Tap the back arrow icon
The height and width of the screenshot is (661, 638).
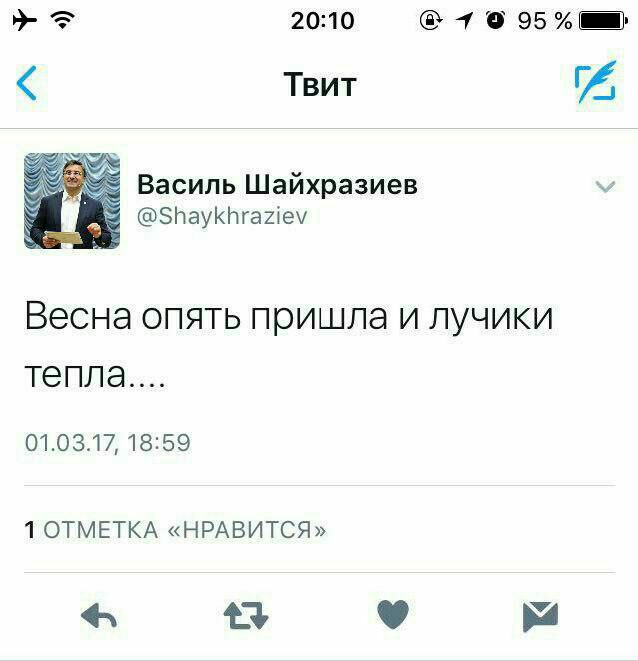(27, 83)
